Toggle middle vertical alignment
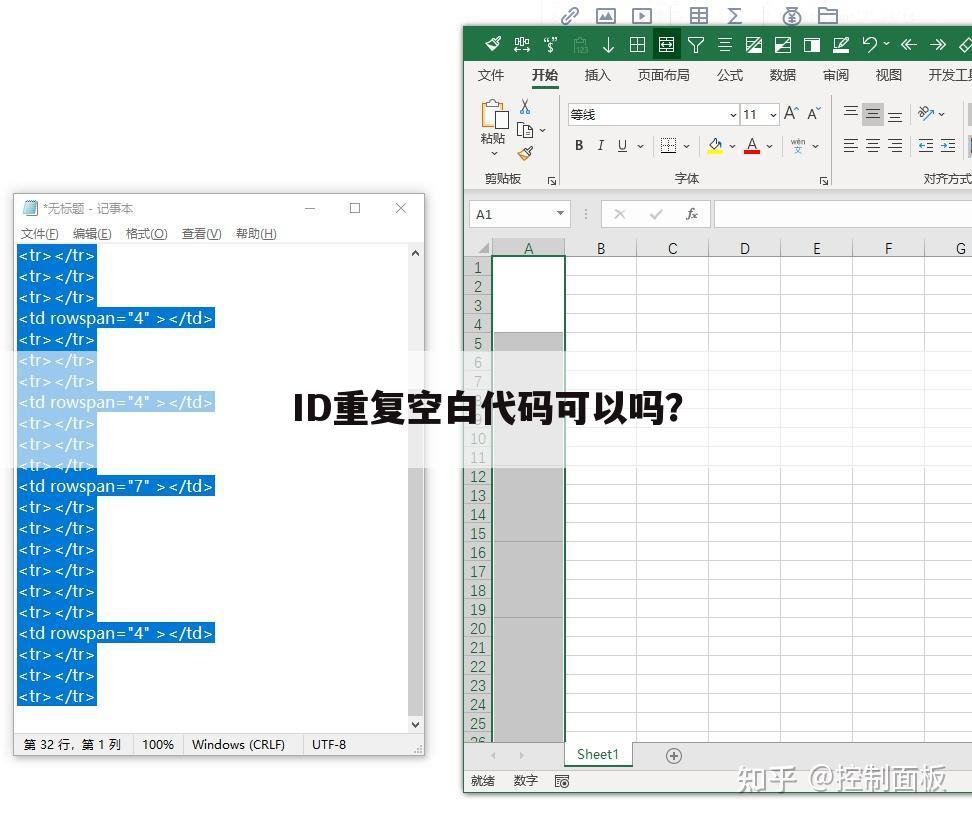Image resolution: width=972 pixels, height=819 pixels. (x=872, y=114)
